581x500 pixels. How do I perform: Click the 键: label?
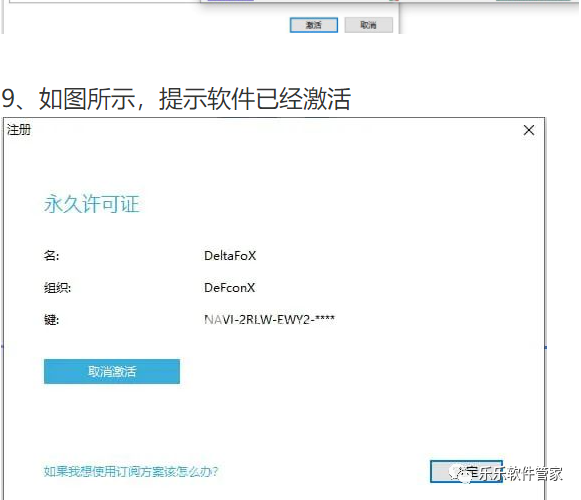click(x=52, y=319)
